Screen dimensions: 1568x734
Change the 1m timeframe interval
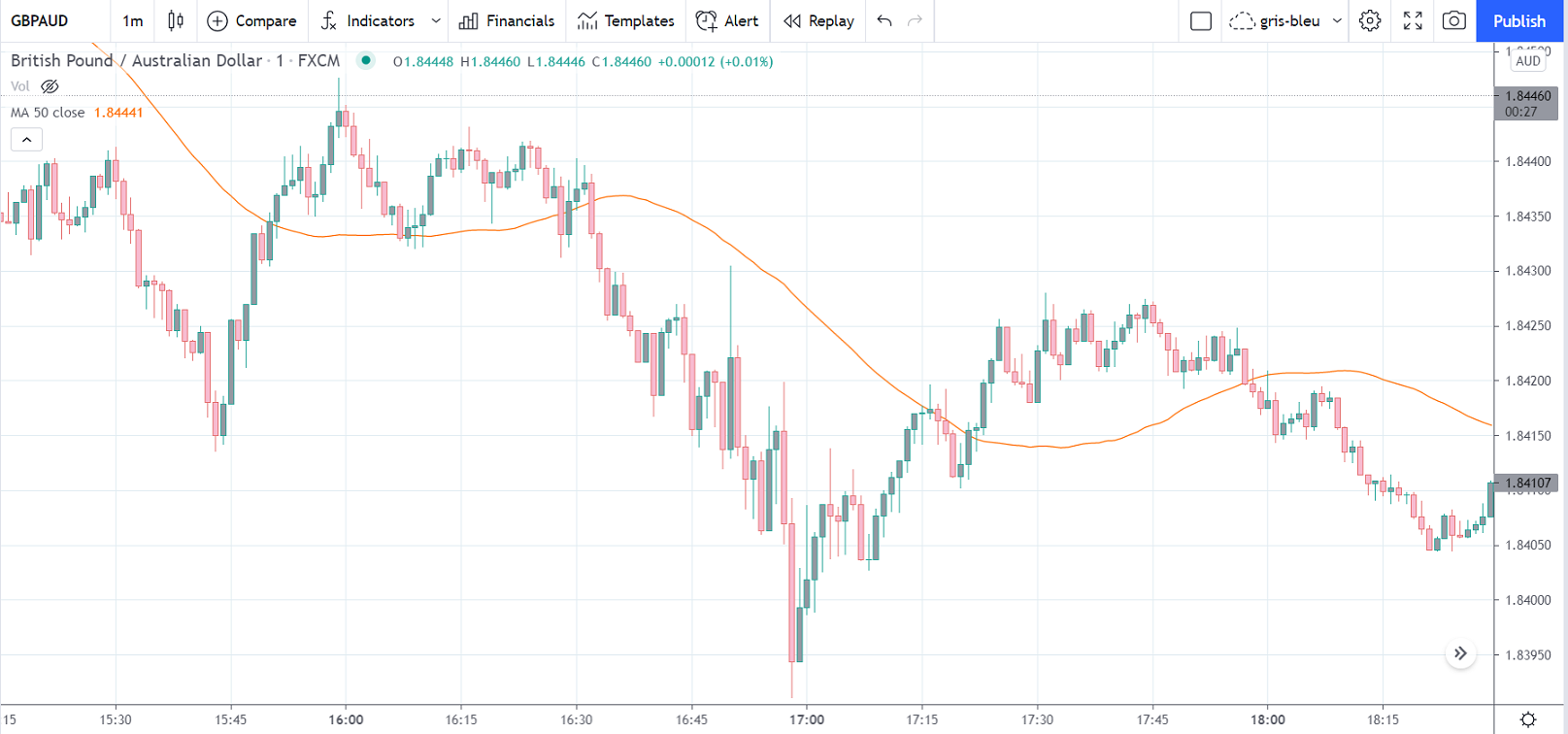133,20
